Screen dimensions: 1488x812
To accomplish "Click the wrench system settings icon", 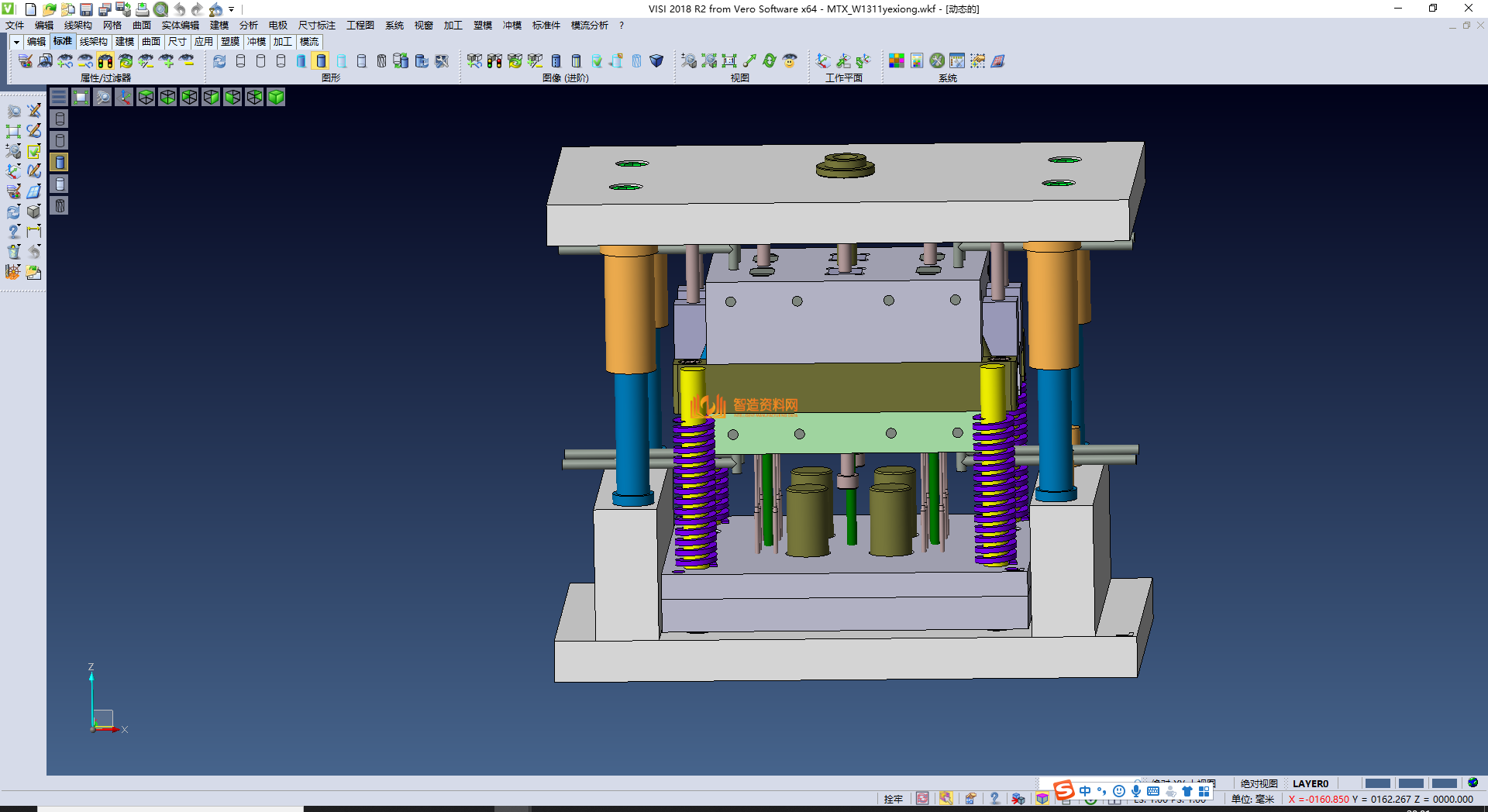I will coord(937,61).
